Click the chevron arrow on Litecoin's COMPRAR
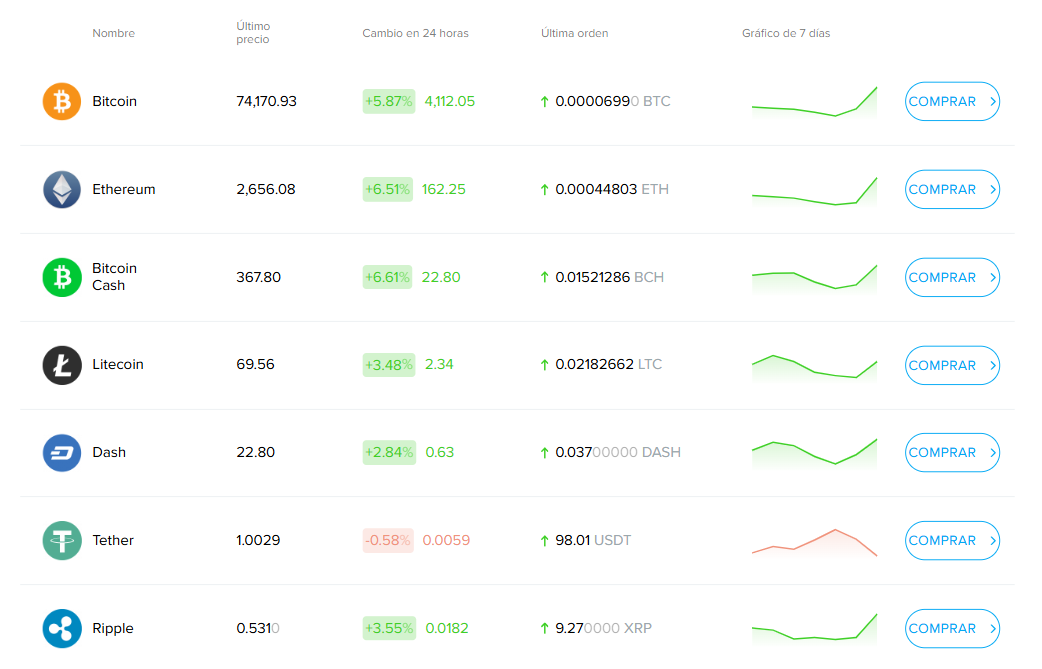Screen dimensions: 1042x669 [x=992, y=365]
